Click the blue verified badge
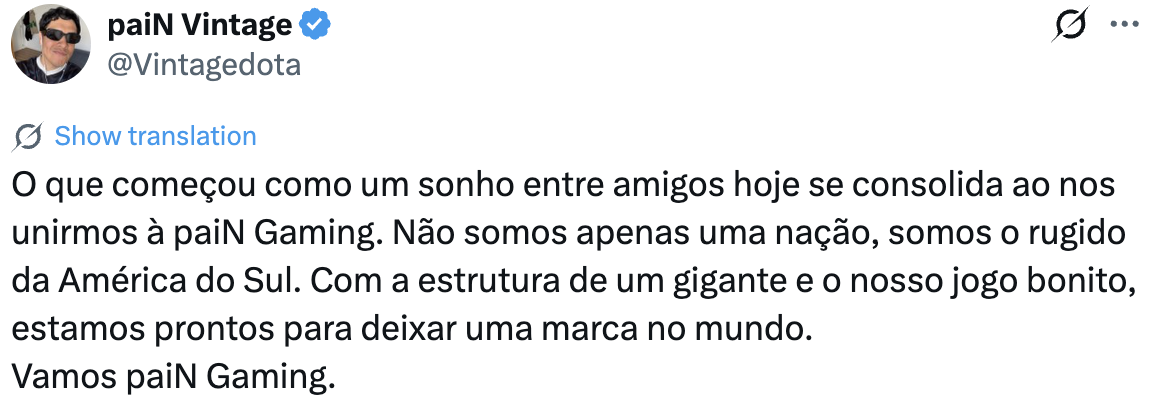The image size is (1154, 414). coord(316,25)
